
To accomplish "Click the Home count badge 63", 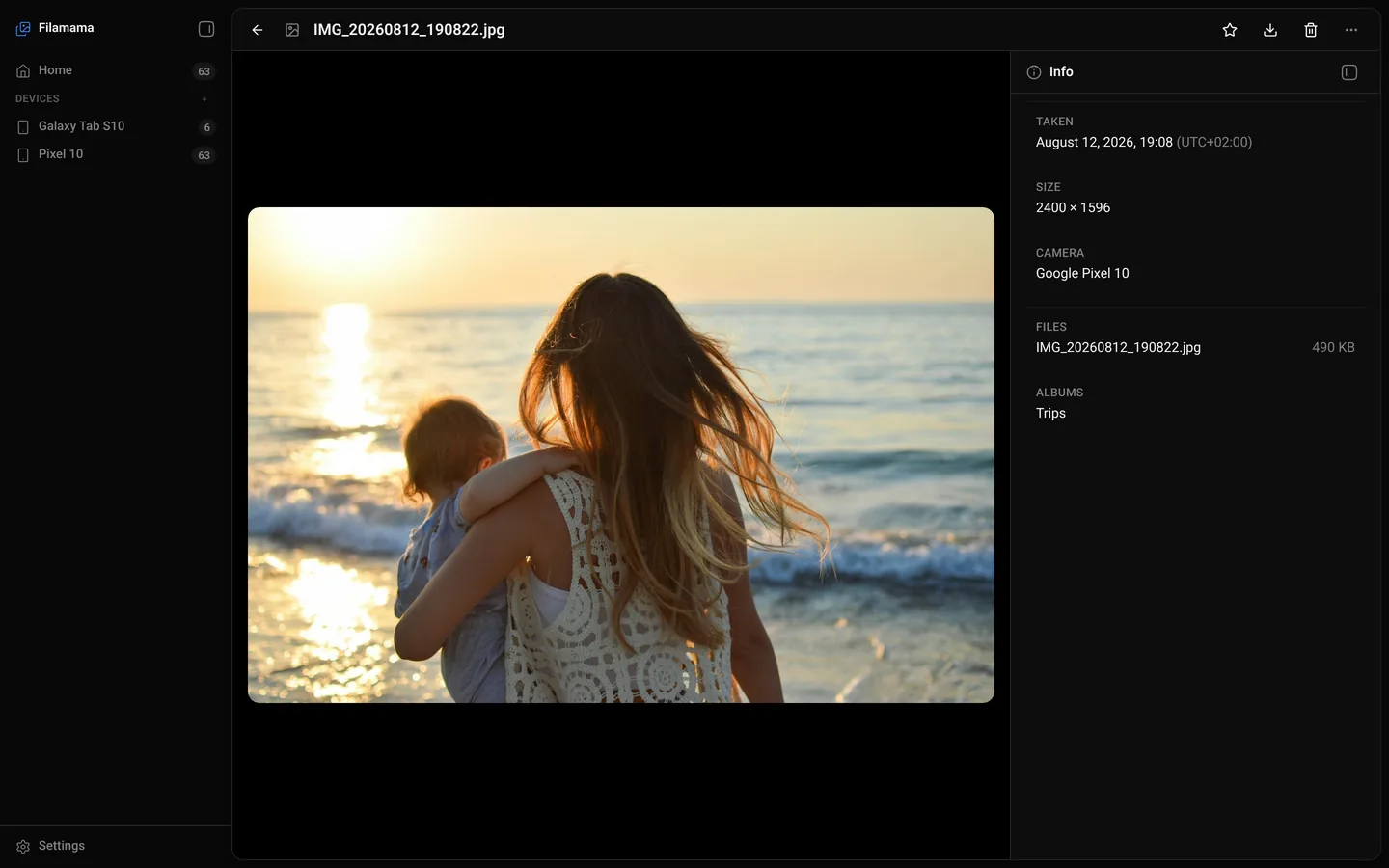I will [204, 71].
